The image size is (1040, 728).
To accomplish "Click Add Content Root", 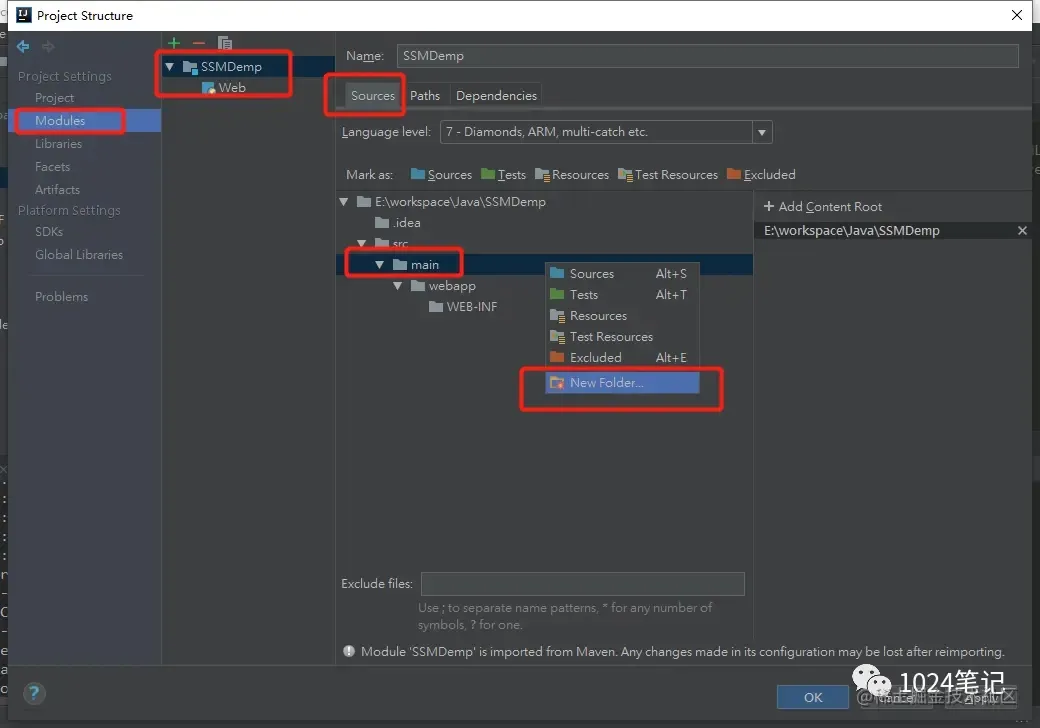I will (822, 207).
